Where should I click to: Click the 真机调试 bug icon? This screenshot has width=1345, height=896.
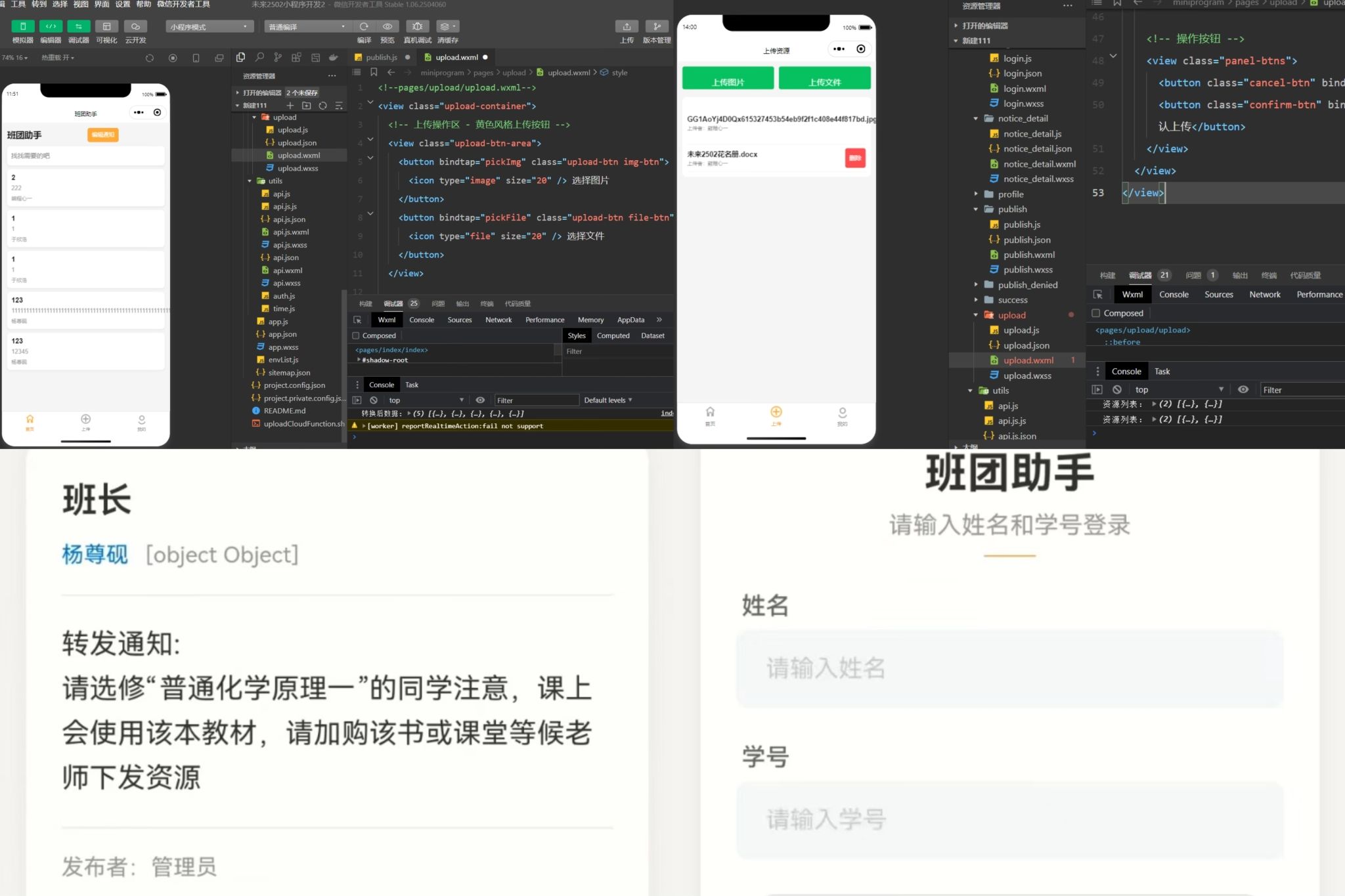click(417, 26)
